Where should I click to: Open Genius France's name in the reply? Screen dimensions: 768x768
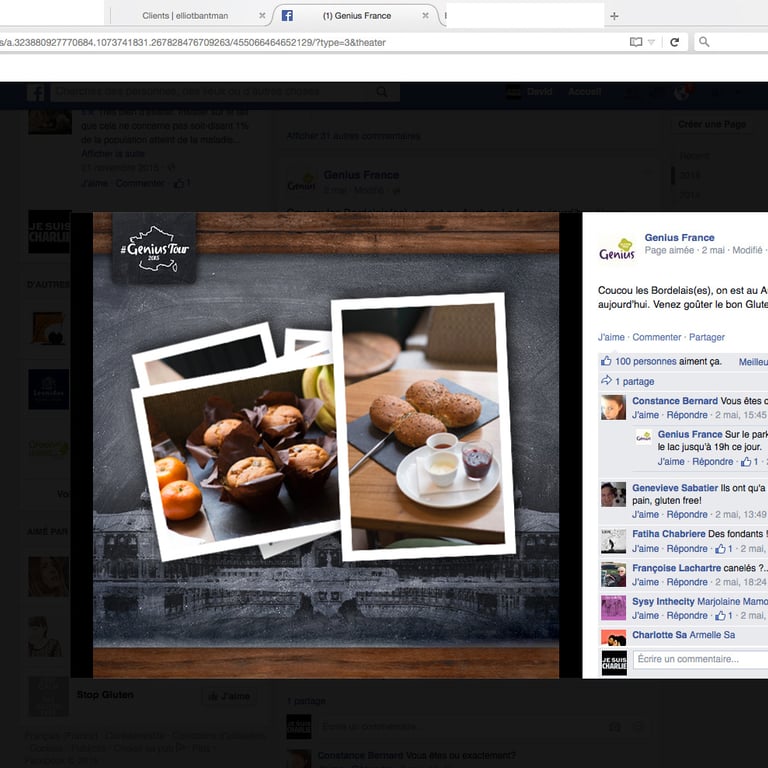tap(690, 434)
